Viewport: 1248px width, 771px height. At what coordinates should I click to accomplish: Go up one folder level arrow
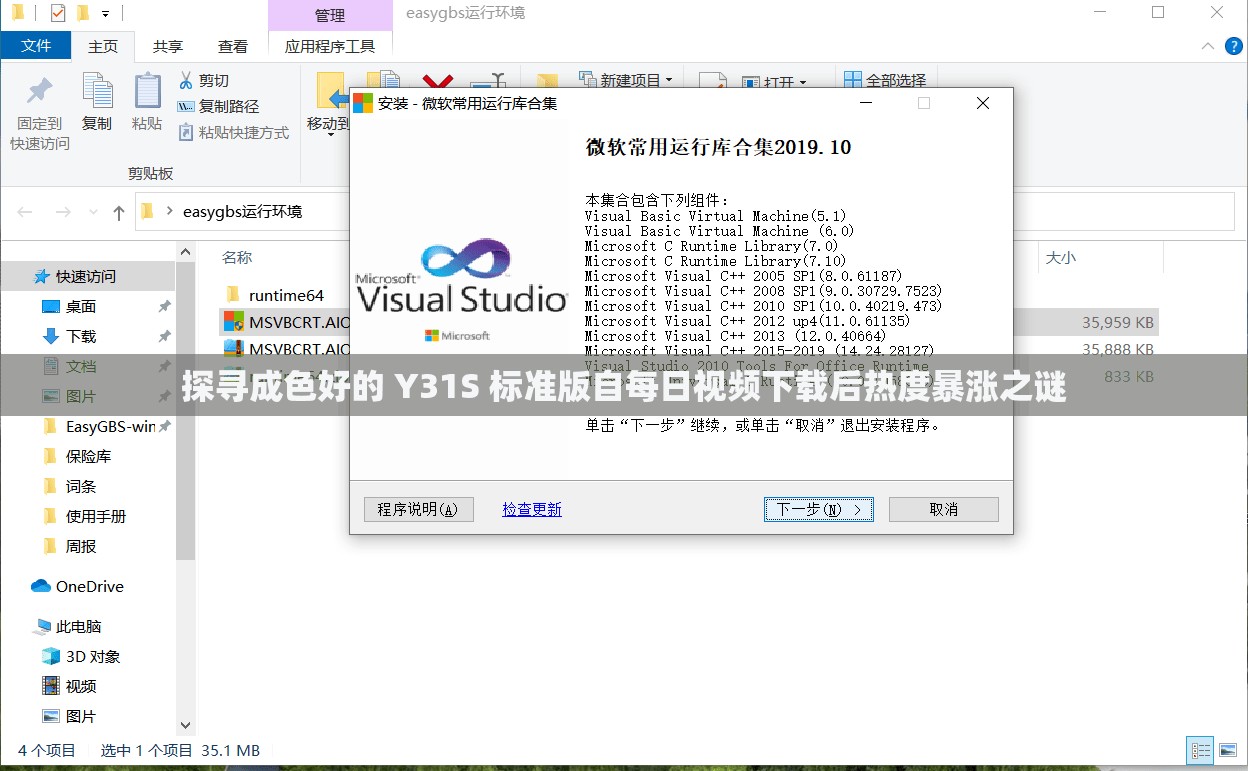tap(119, 212)
